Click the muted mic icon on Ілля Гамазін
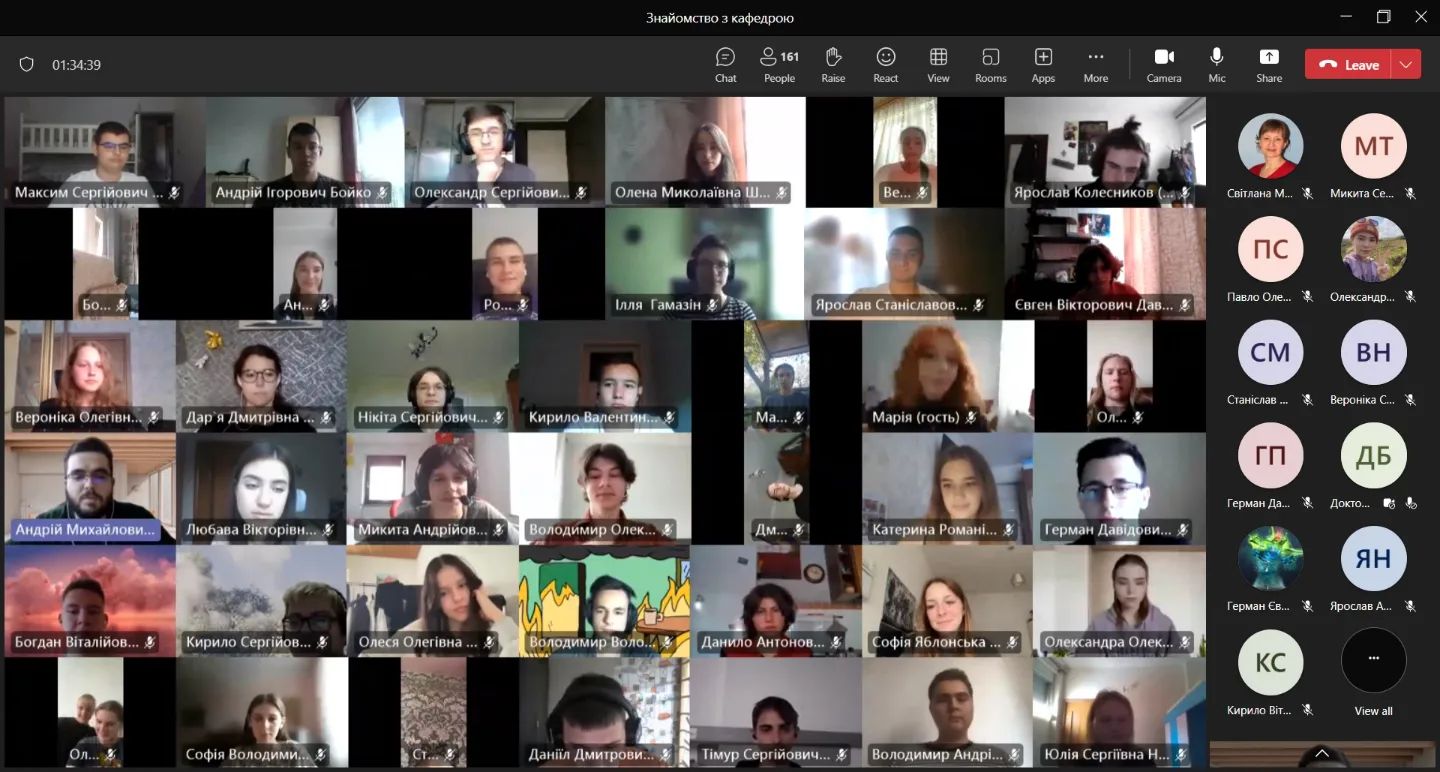1440x772 pixels. 711,305
